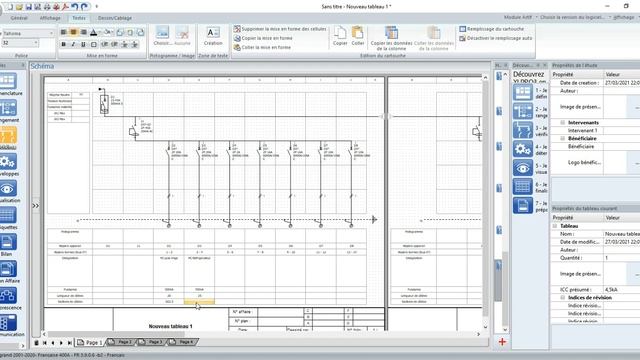Image resolution: width=640 pixels, height=360 pixels.
Task: Click the Save icon in quick access bar
Action: (29, 7)
